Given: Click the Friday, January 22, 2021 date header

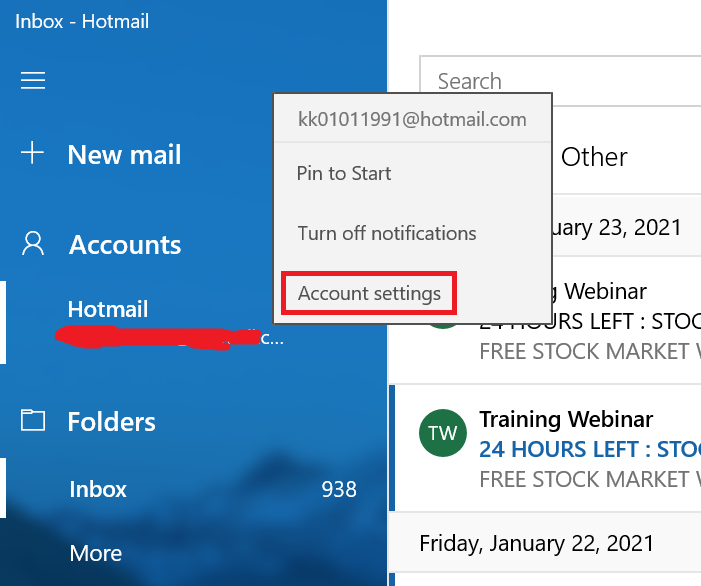Looking at the screenshot, I should click(536, 544).
